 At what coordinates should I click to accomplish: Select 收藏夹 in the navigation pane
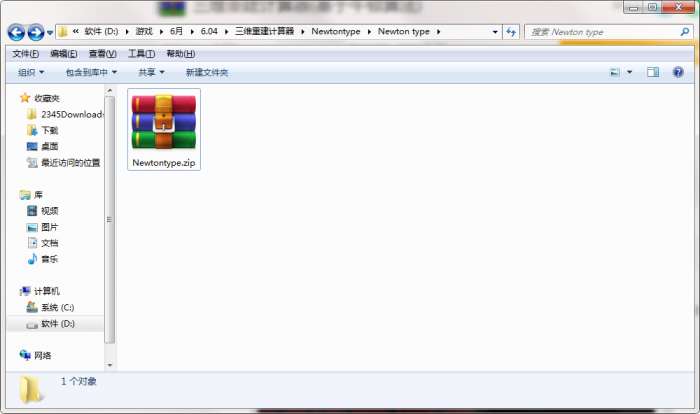[47, 98]
